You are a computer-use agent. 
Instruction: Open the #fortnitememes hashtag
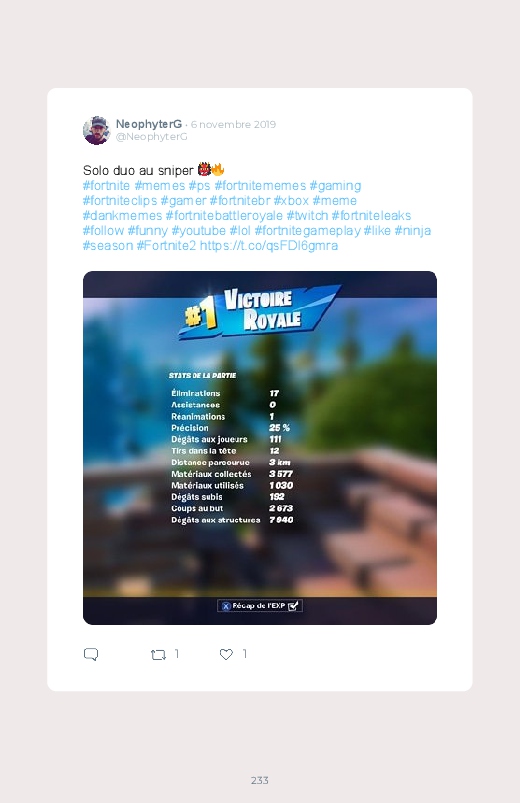260,185
